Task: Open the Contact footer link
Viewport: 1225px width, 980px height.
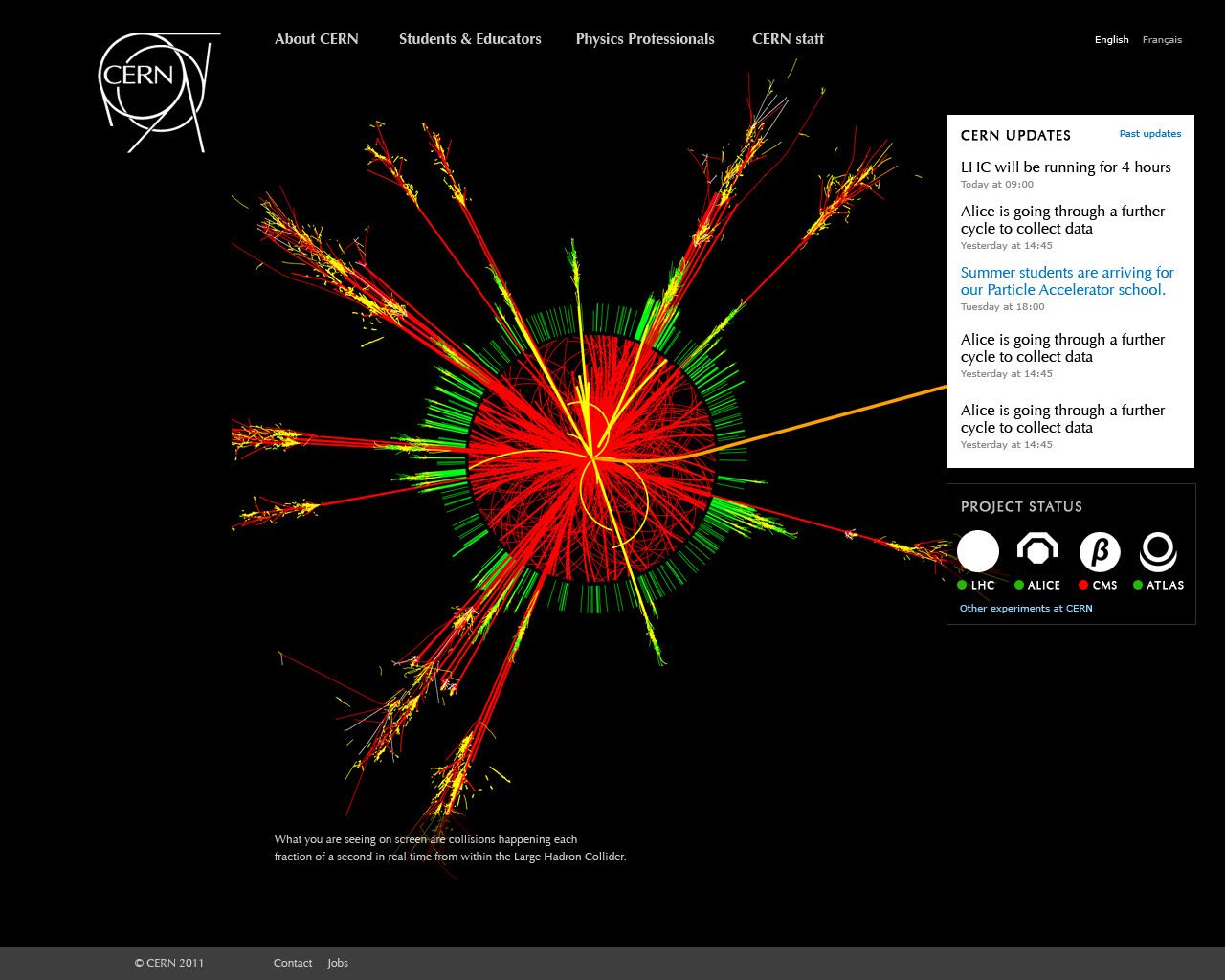Action: pos(293,963)
